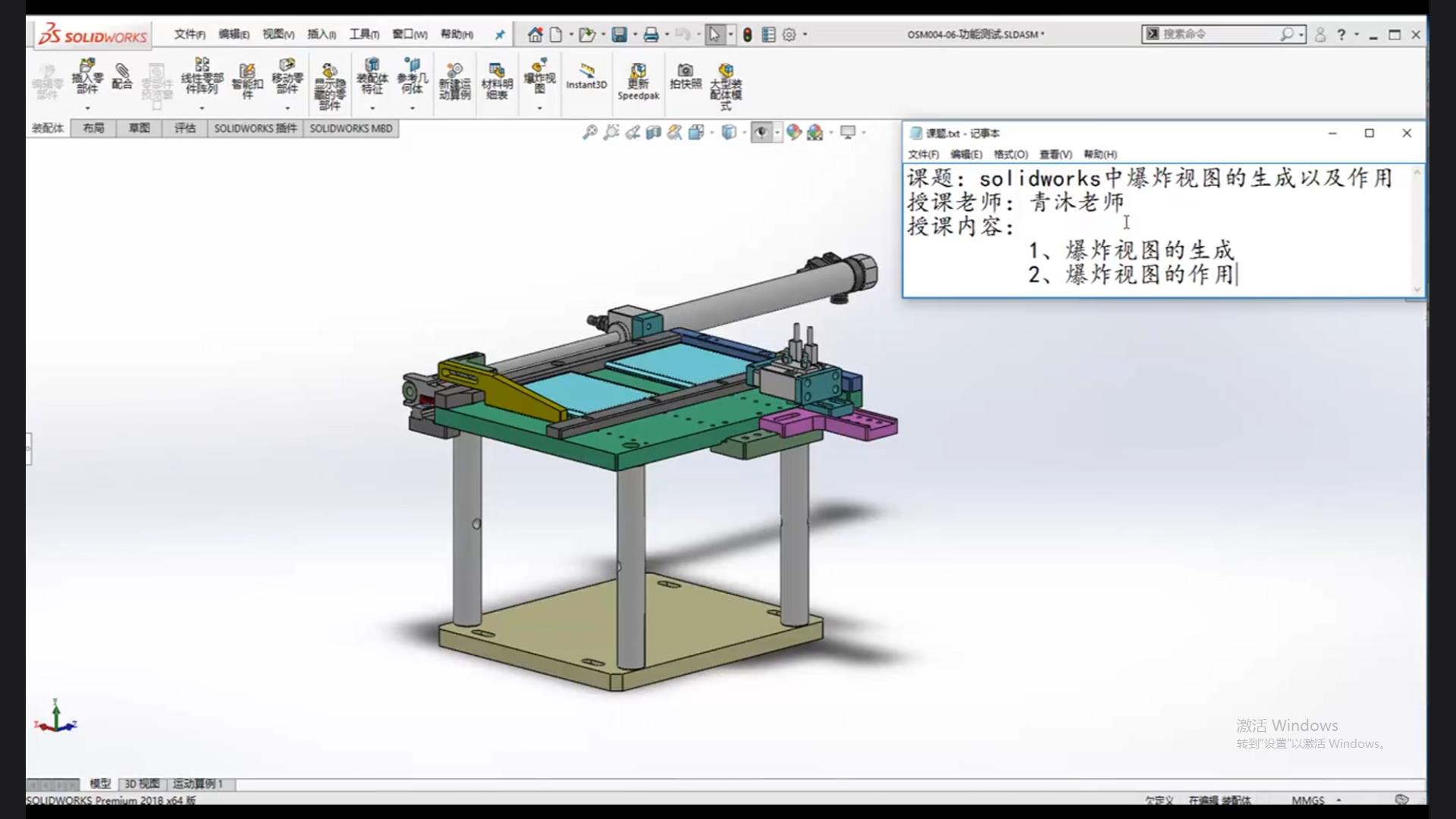Click Zoom to Fit magnifier icon
This screenshot has height=819, width=1456.
[x=589, y=133]
